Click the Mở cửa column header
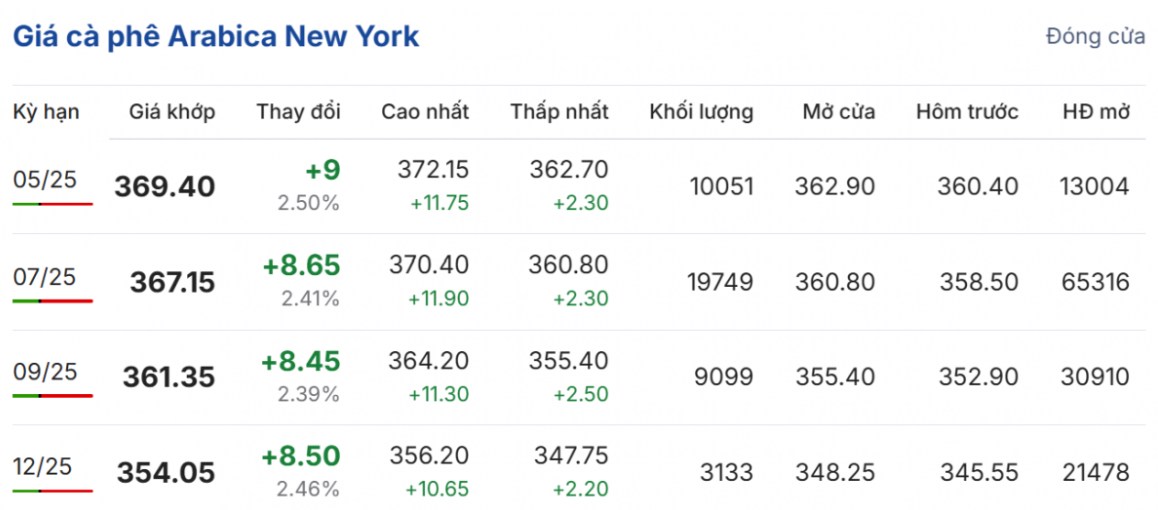This screenshot has width=1158, height=510. 838,111
